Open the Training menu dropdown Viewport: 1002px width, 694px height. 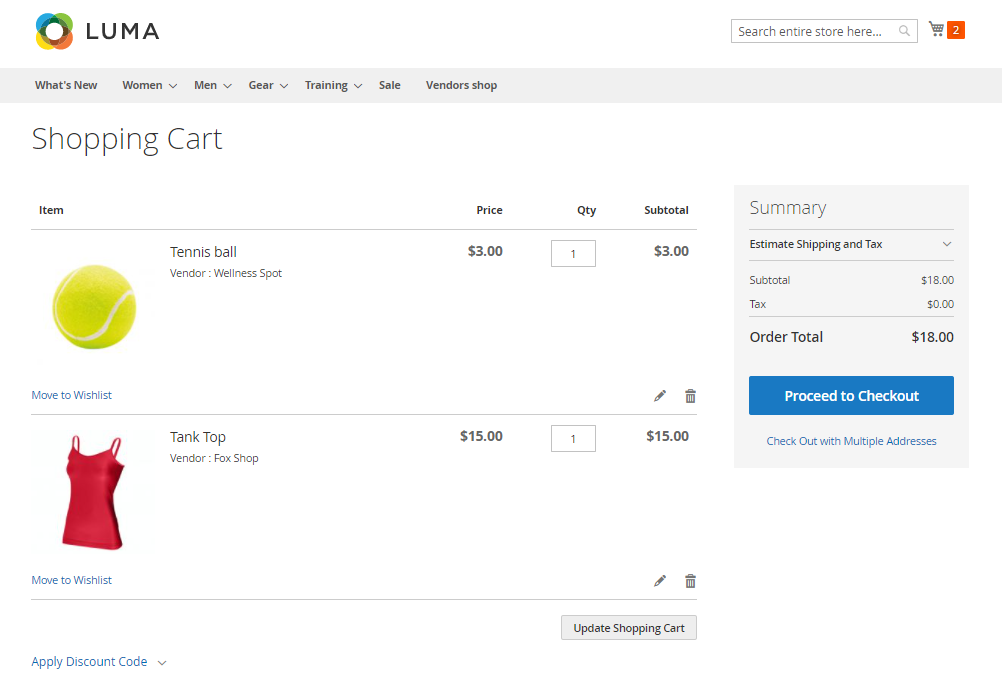click(x=333, y=85)
